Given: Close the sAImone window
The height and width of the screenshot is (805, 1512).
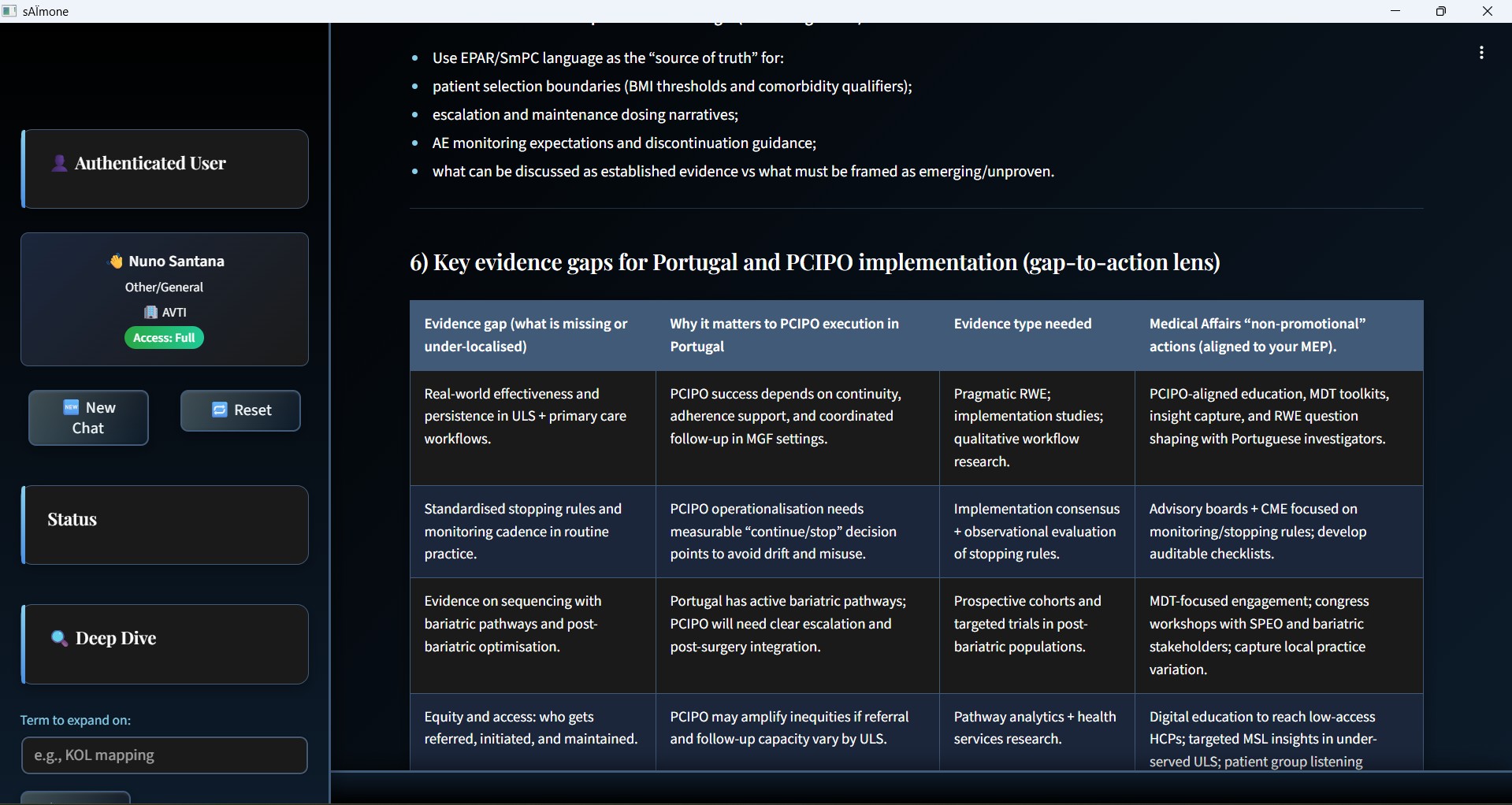Looking at the screenshot, I should coord(1487,11).
